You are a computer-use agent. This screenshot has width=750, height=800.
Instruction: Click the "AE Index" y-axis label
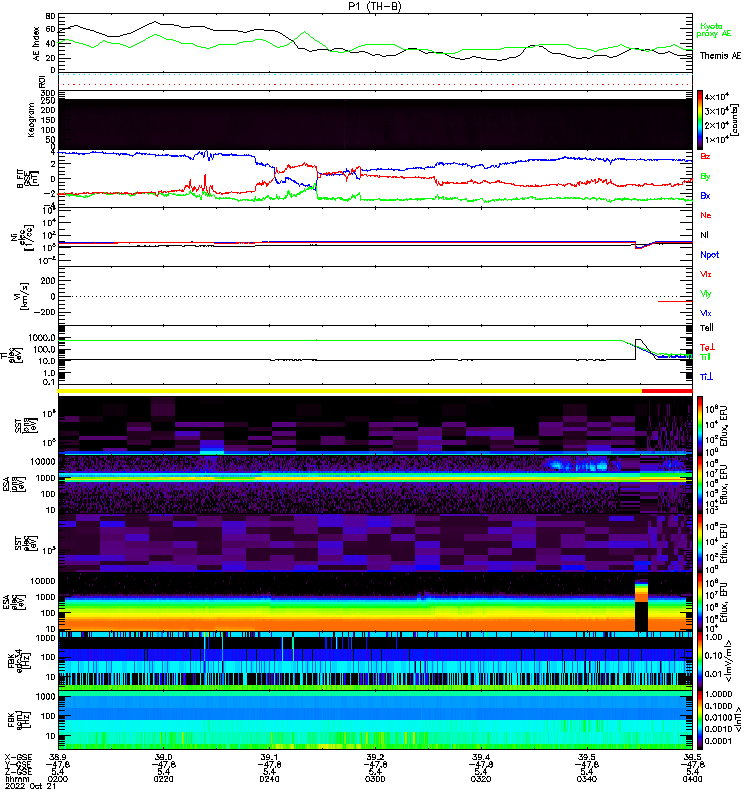coord(36,44)
